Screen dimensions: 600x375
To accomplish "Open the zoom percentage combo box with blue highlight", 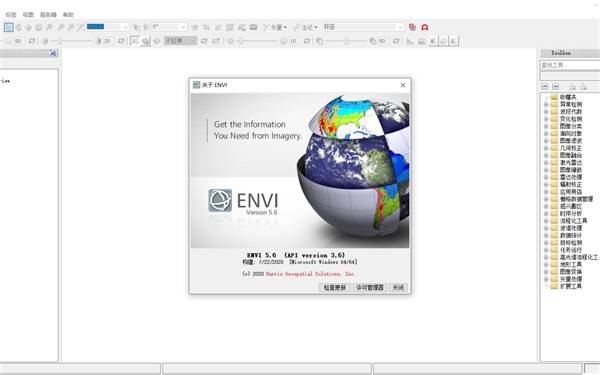I will pyautogui.click(x=108, y=27).
